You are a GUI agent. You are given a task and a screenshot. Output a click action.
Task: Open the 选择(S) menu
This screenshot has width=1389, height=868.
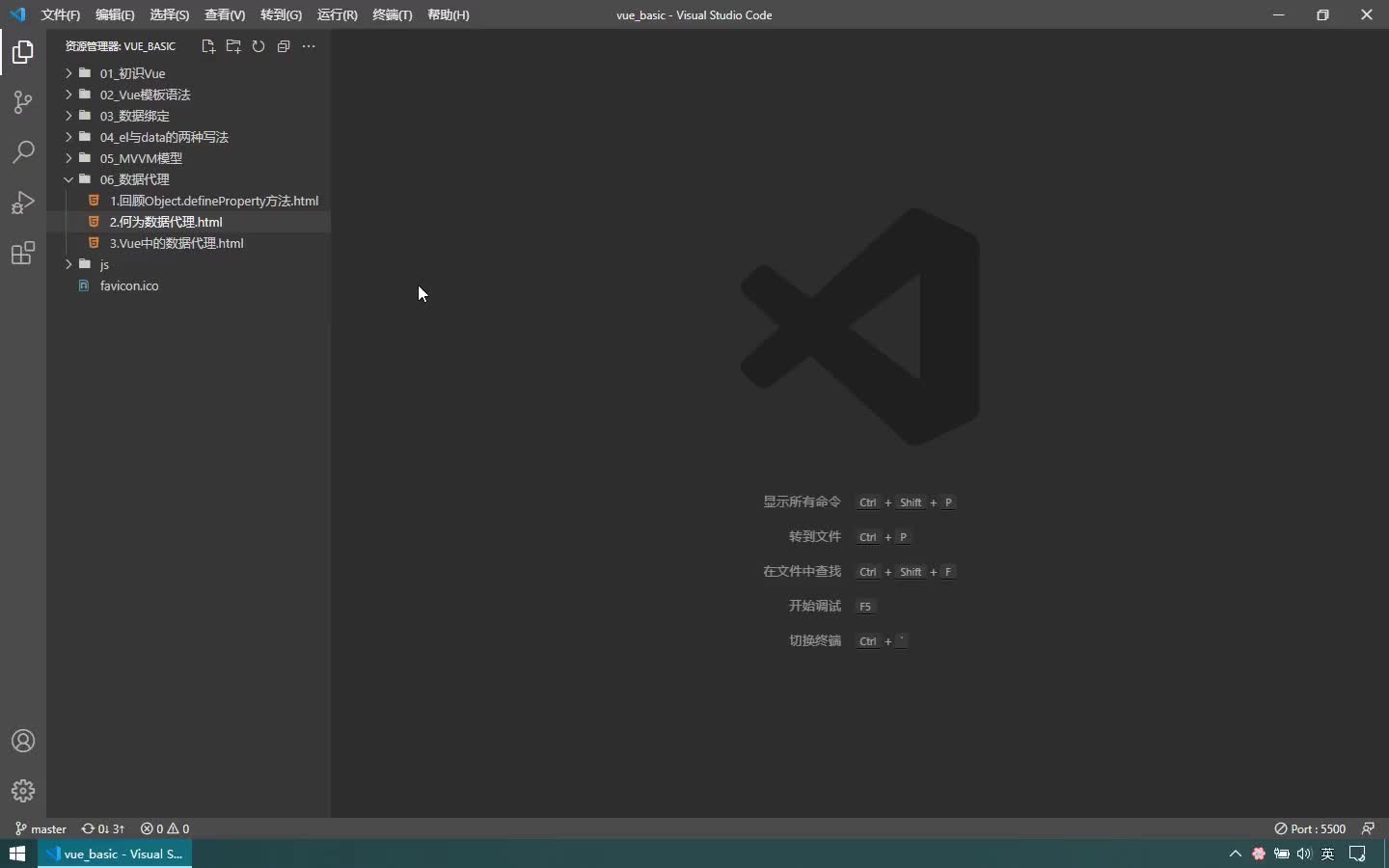tap(170, 14)
